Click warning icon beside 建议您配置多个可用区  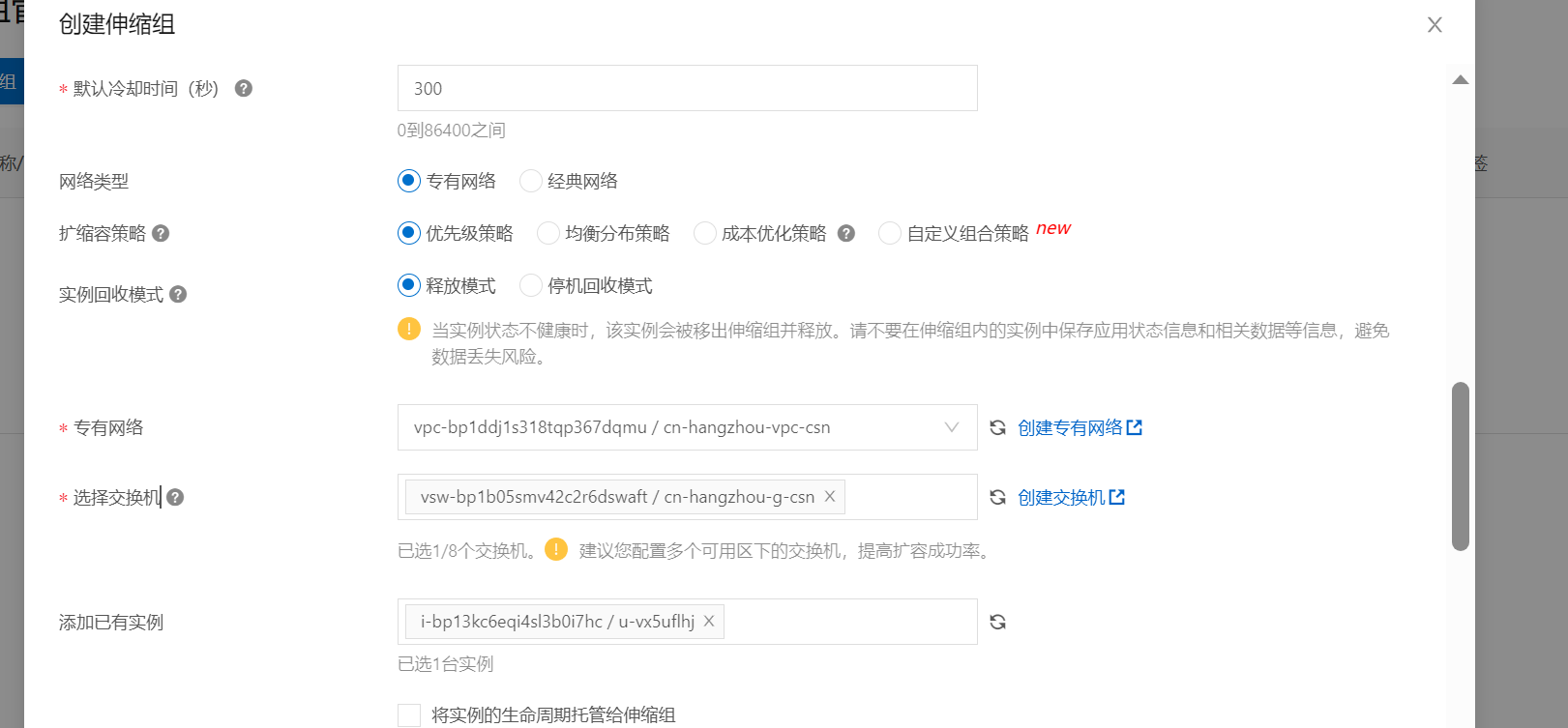[556, 549]
